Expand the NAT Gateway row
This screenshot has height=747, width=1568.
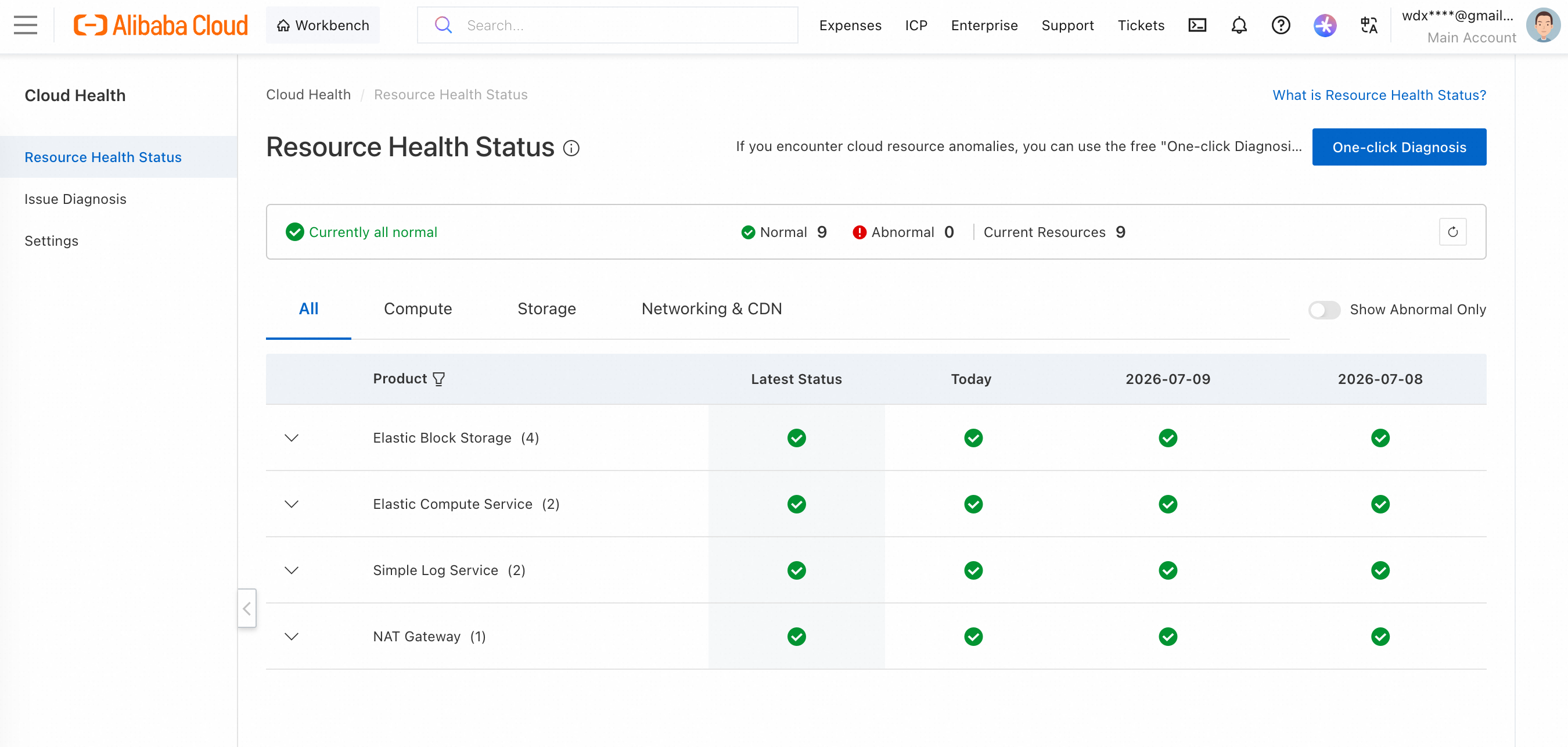(292, 636)
